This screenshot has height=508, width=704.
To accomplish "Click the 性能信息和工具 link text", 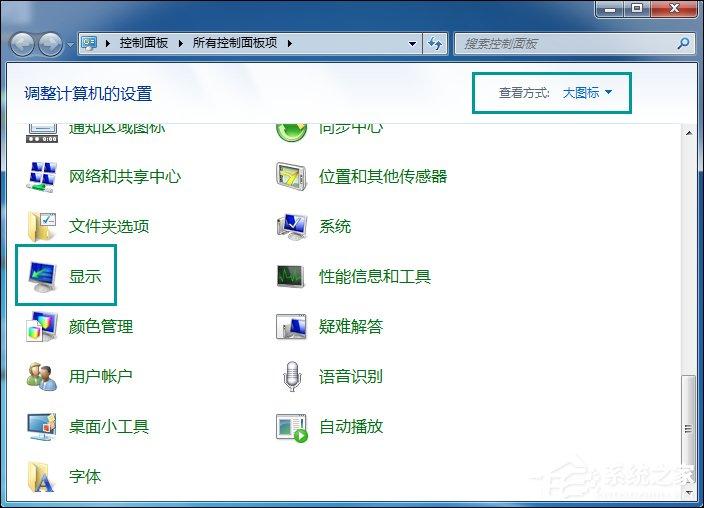I will [375, 276].
